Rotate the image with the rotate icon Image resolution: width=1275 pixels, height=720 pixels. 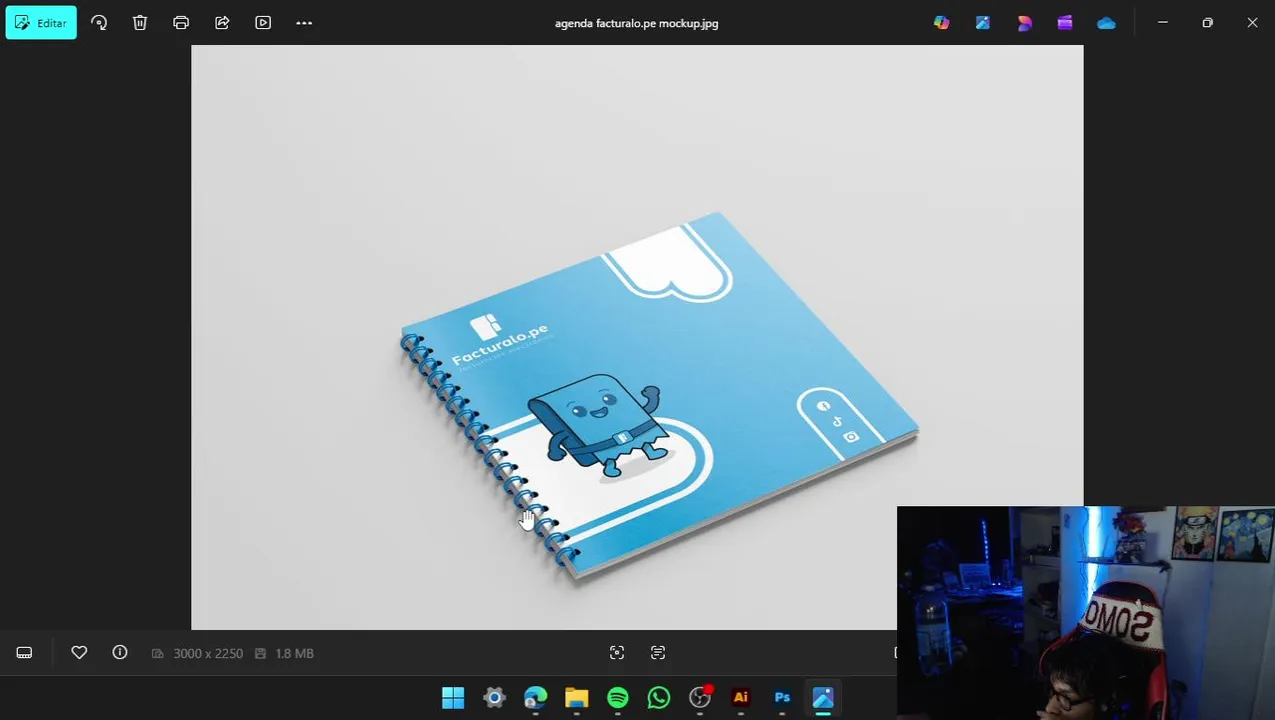click(99, 23)
